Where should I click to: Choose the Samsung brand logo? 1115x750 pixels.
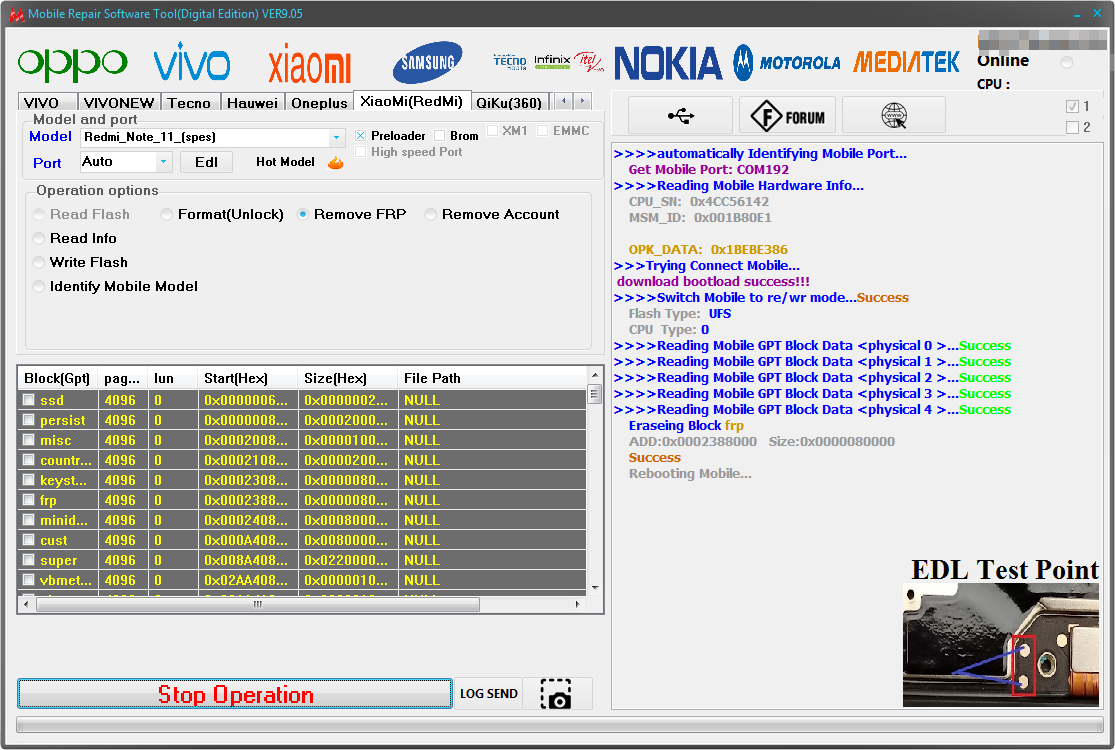tap(427, 63)
